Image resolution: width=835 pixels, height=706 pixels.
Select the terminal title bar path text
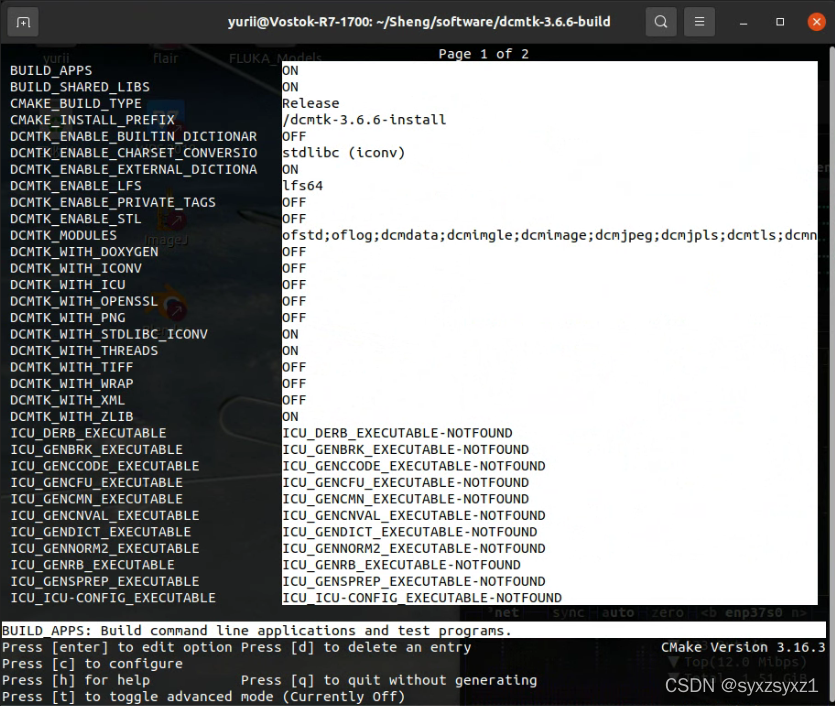pyautogui.click(x=419, y=22)
